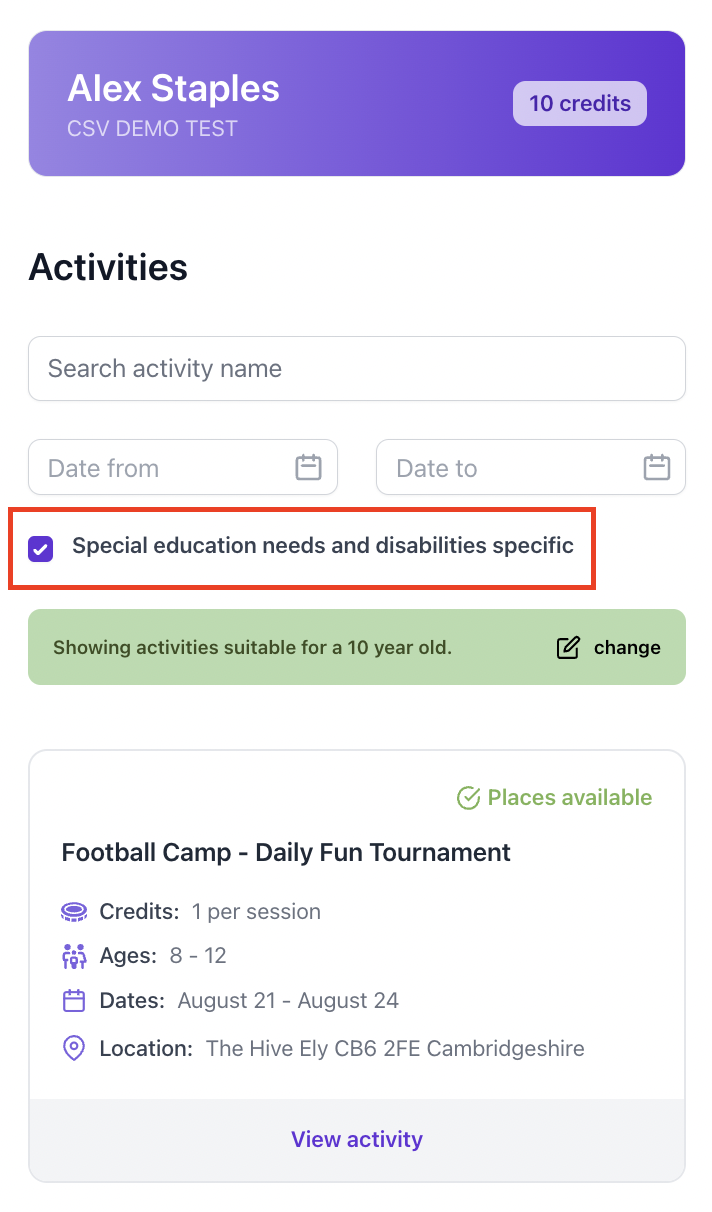Uncheck Special education needs and disabilities specific
Screen dimensions: 712x1212
tap(40, 548)
